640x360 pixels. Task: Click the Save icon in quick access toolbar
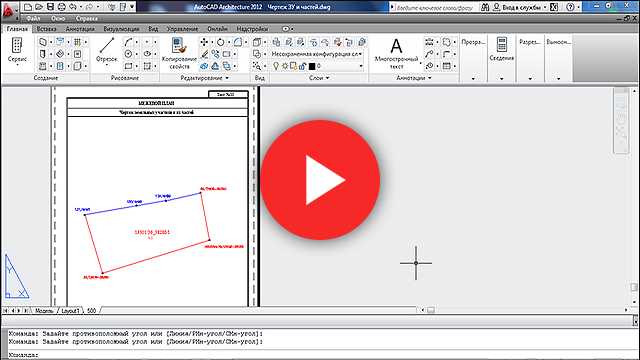point(50,7)
